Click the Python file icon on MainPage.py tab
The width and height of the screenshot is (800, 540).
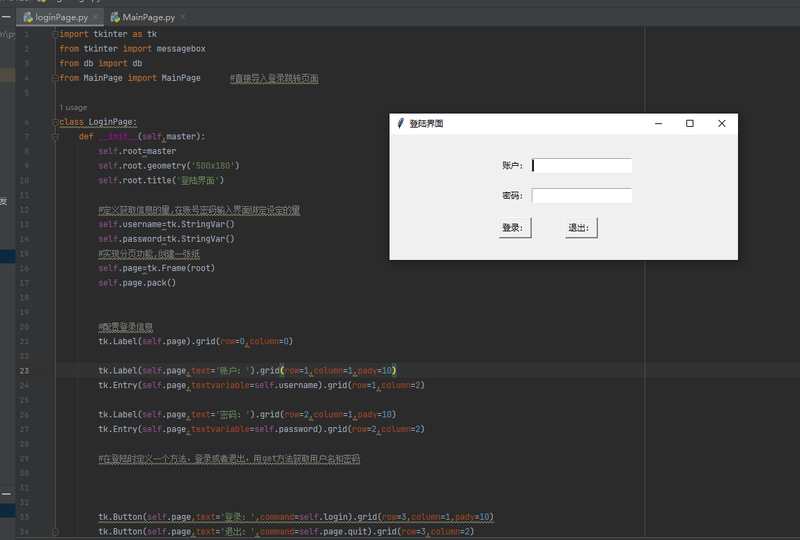pyautogui.click(x=115, y=17)
